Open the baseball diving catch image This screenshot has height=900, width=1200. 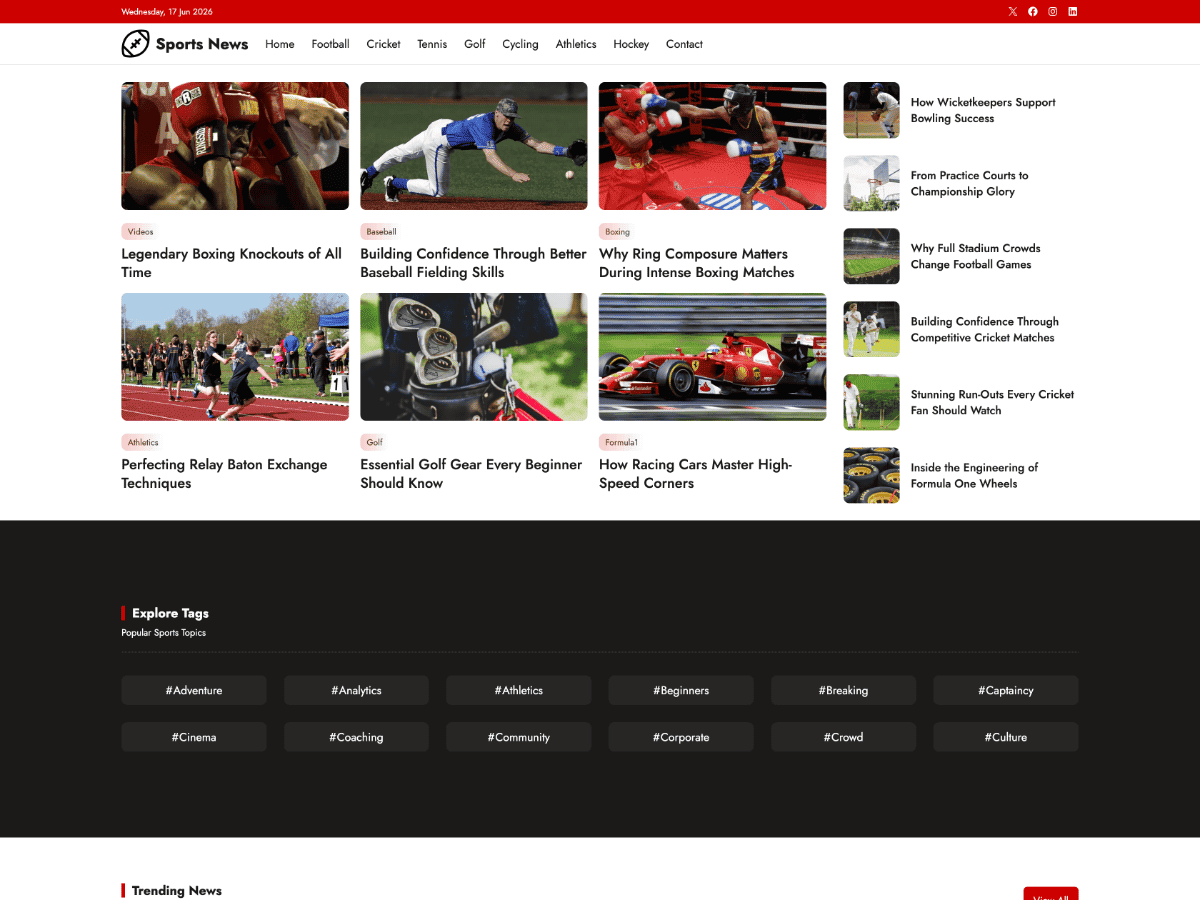point(474,146)
